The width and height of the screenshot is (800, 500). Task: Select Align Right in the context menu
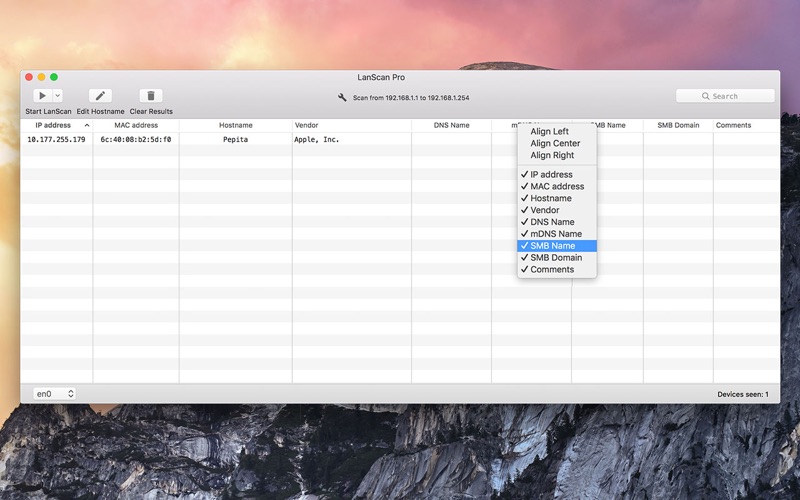click(552, 156)
